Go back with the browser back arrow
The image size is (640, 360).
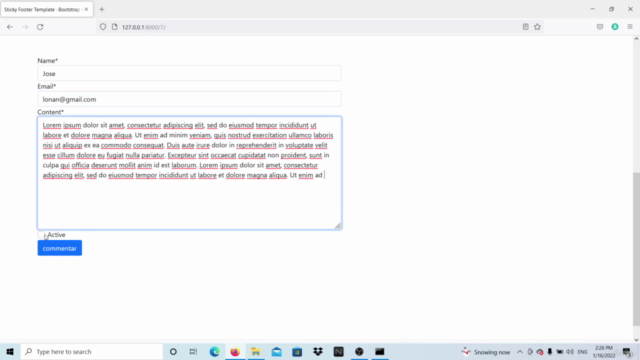click(x=10, y=27)
